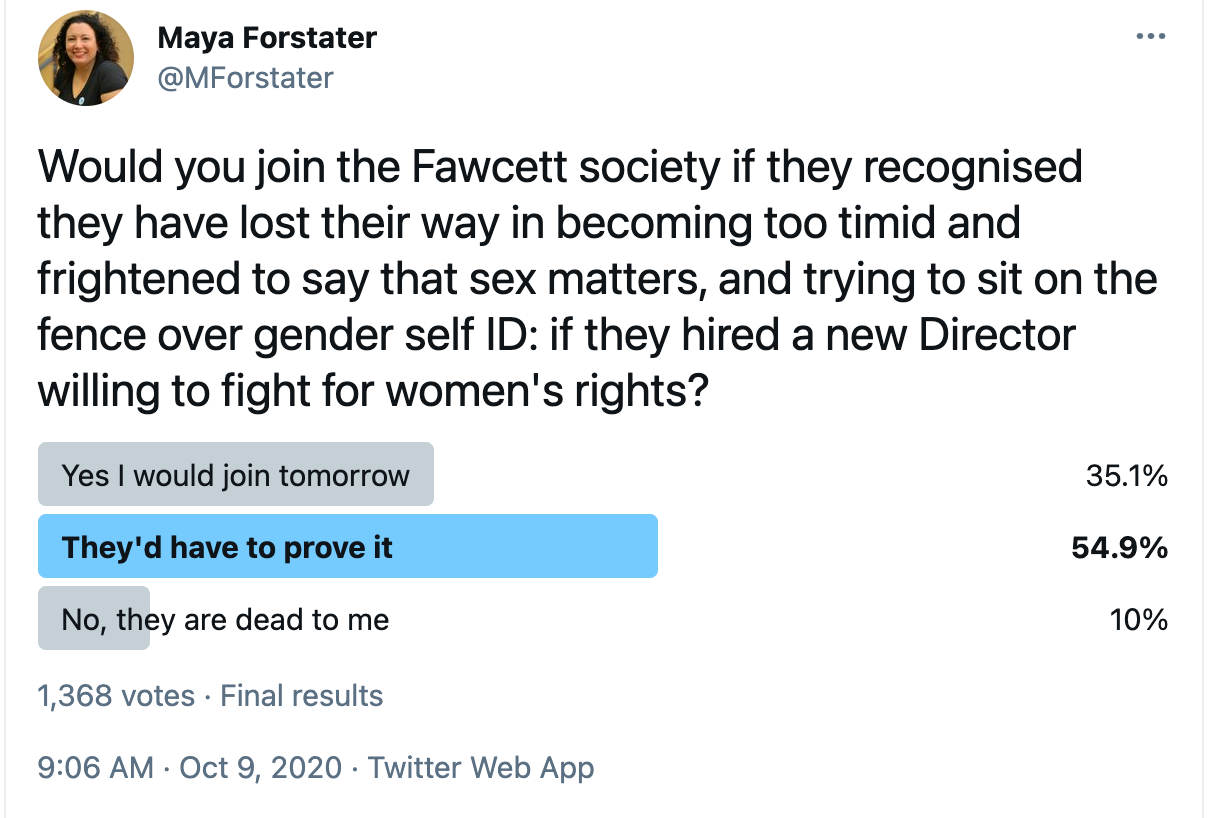The height and width of the screenshot is (818, 1208).
Task: Select the "Yes I would join tomorrow" poll option
Action: [x=236, y=475]
